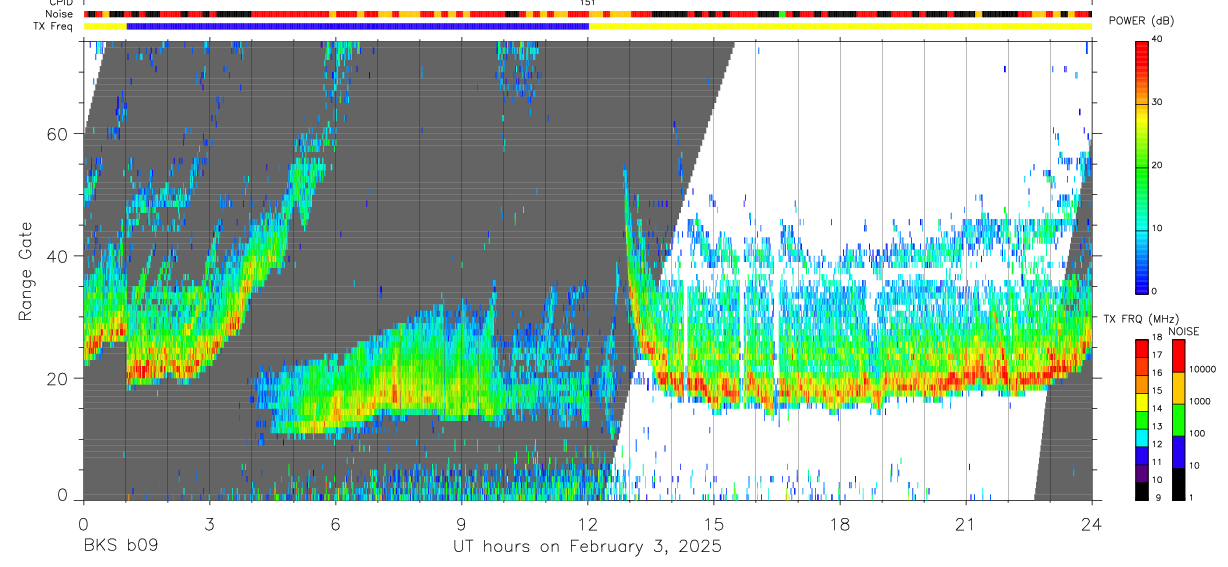Click UT hour tick label 21

[966, 524]
